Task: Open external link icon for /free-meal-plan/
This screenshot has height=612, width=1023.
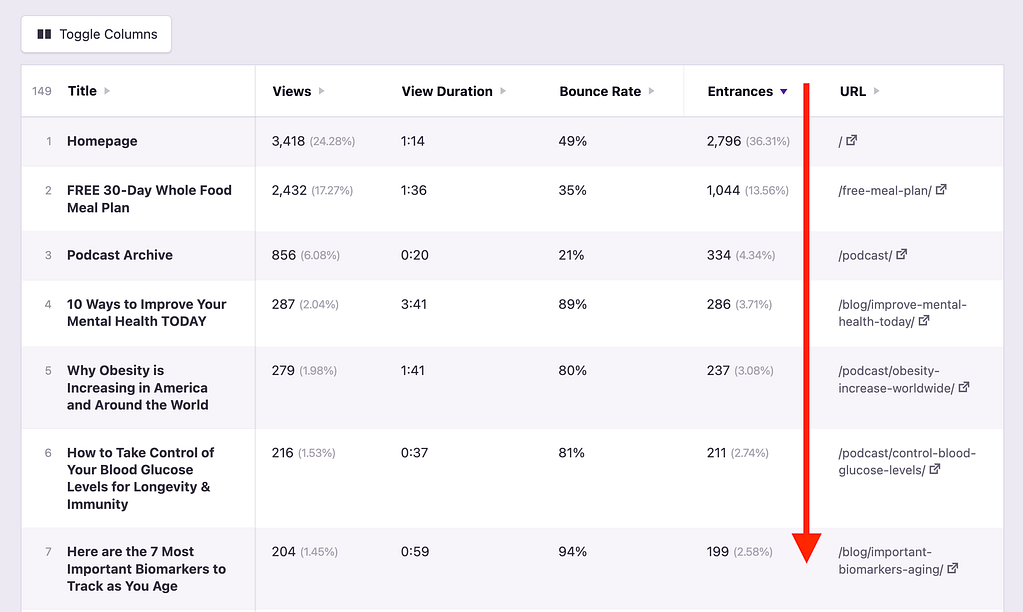Action: click(941, 190)
